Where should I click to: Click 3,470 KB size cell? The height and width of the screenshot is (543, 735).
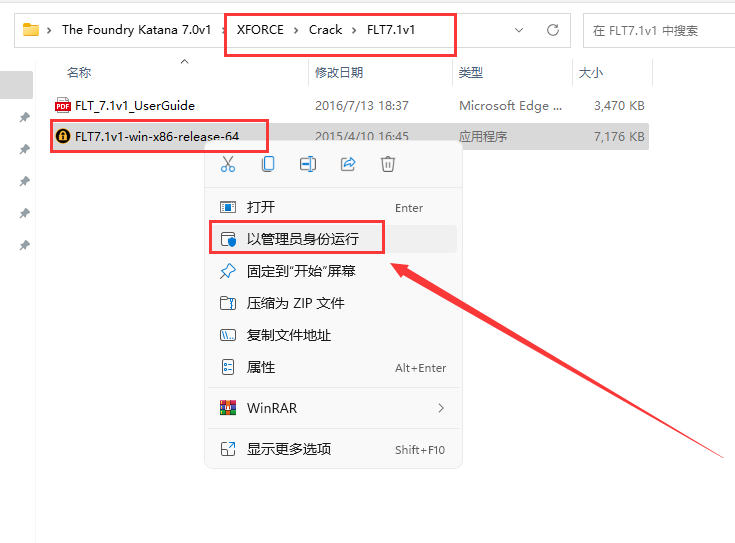coord(619,106)
